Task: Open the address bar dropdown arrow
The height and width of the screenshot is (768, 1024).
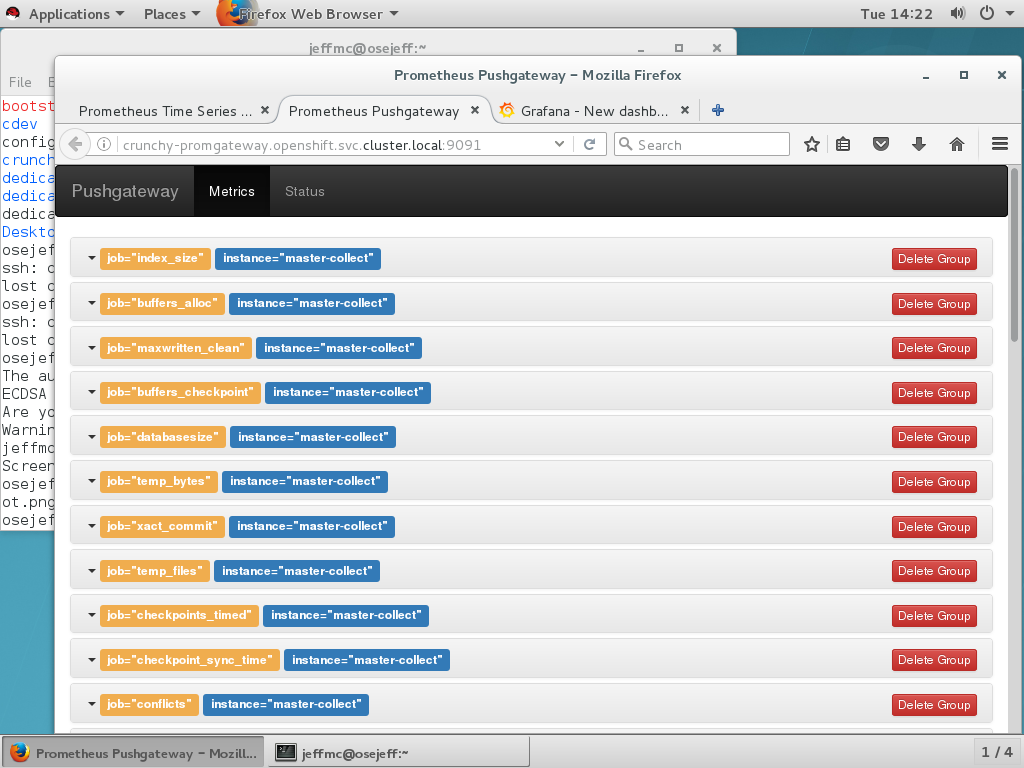Action: (x=561, y=143)
